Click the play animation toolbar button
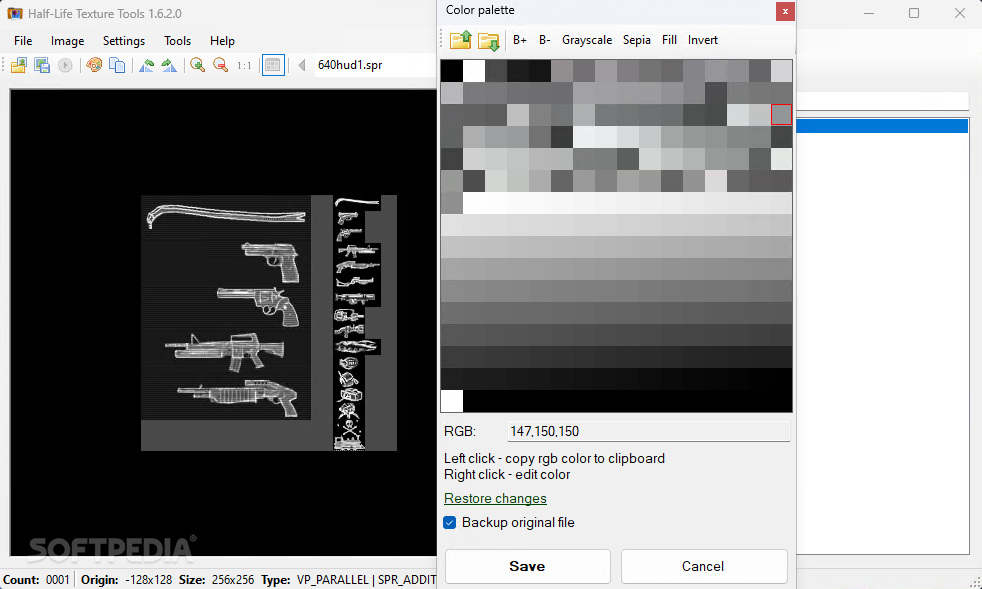This screenshot has height=589, width=982. (65, 65)
